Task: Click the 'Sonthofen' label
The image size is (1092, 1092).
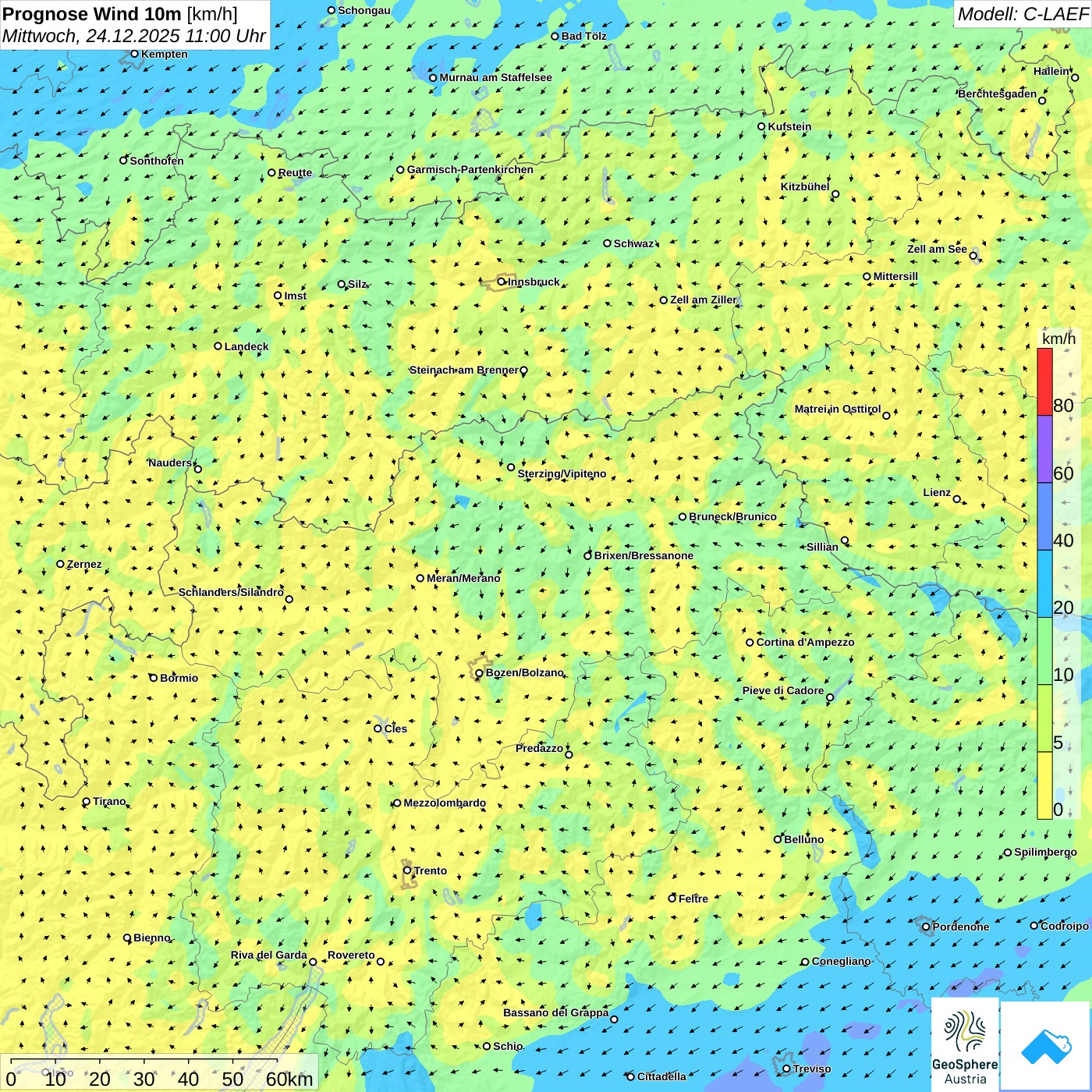Action: 157,161
